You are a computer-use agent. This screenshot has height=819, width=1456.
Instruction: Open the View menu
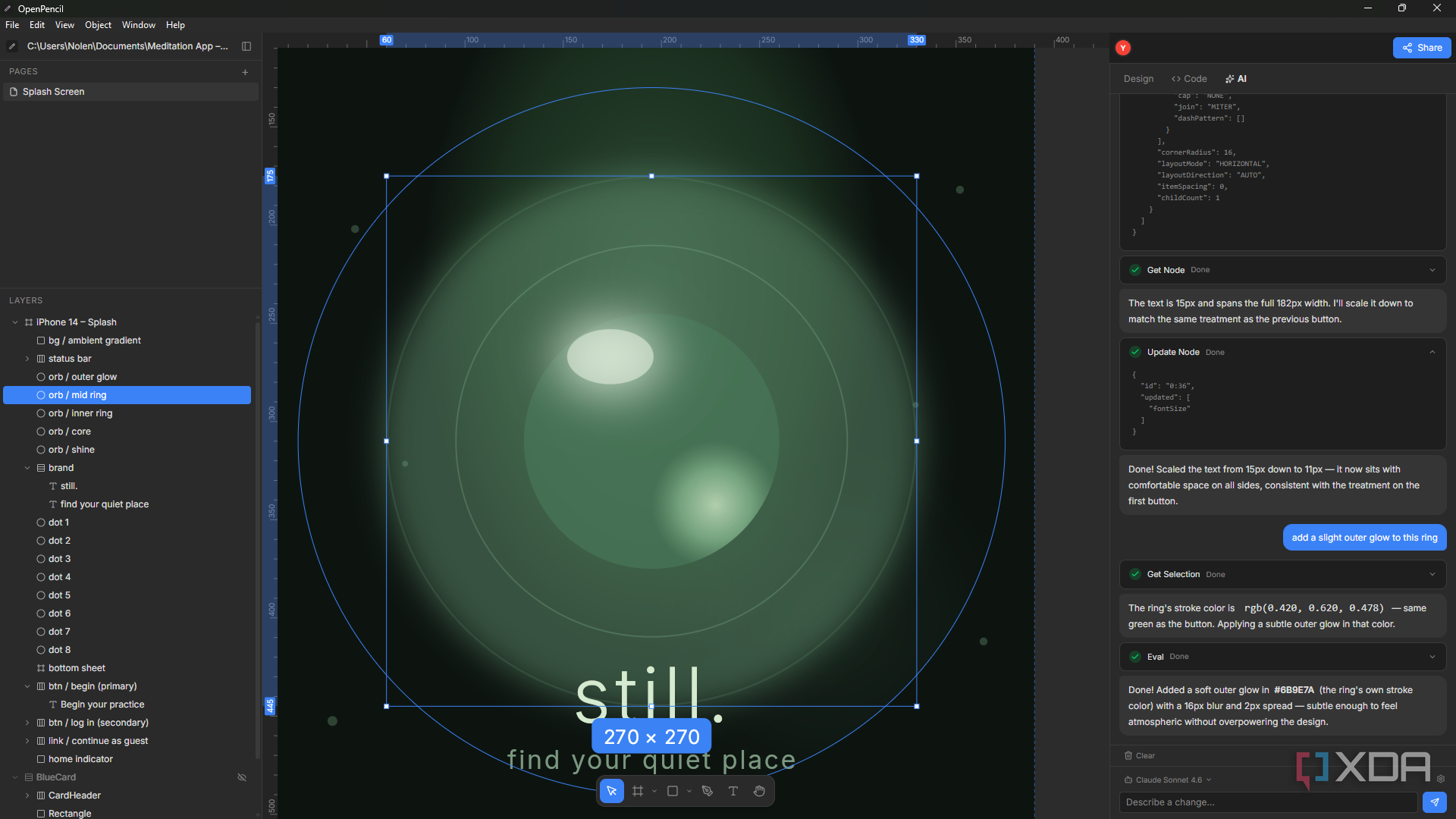point(64,25)
